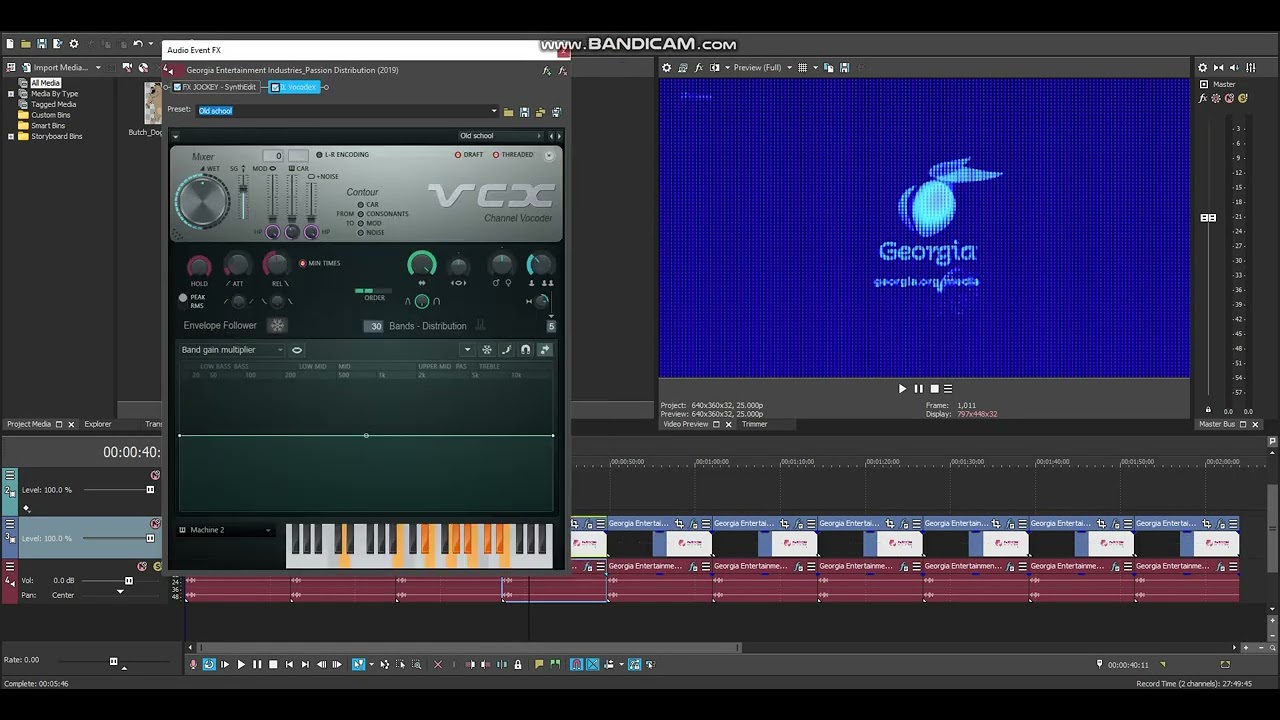Click the Envelope Follower snowflake freeze button
The width and height of the screenshot is (1280, 720).
(x=277, y=325)
